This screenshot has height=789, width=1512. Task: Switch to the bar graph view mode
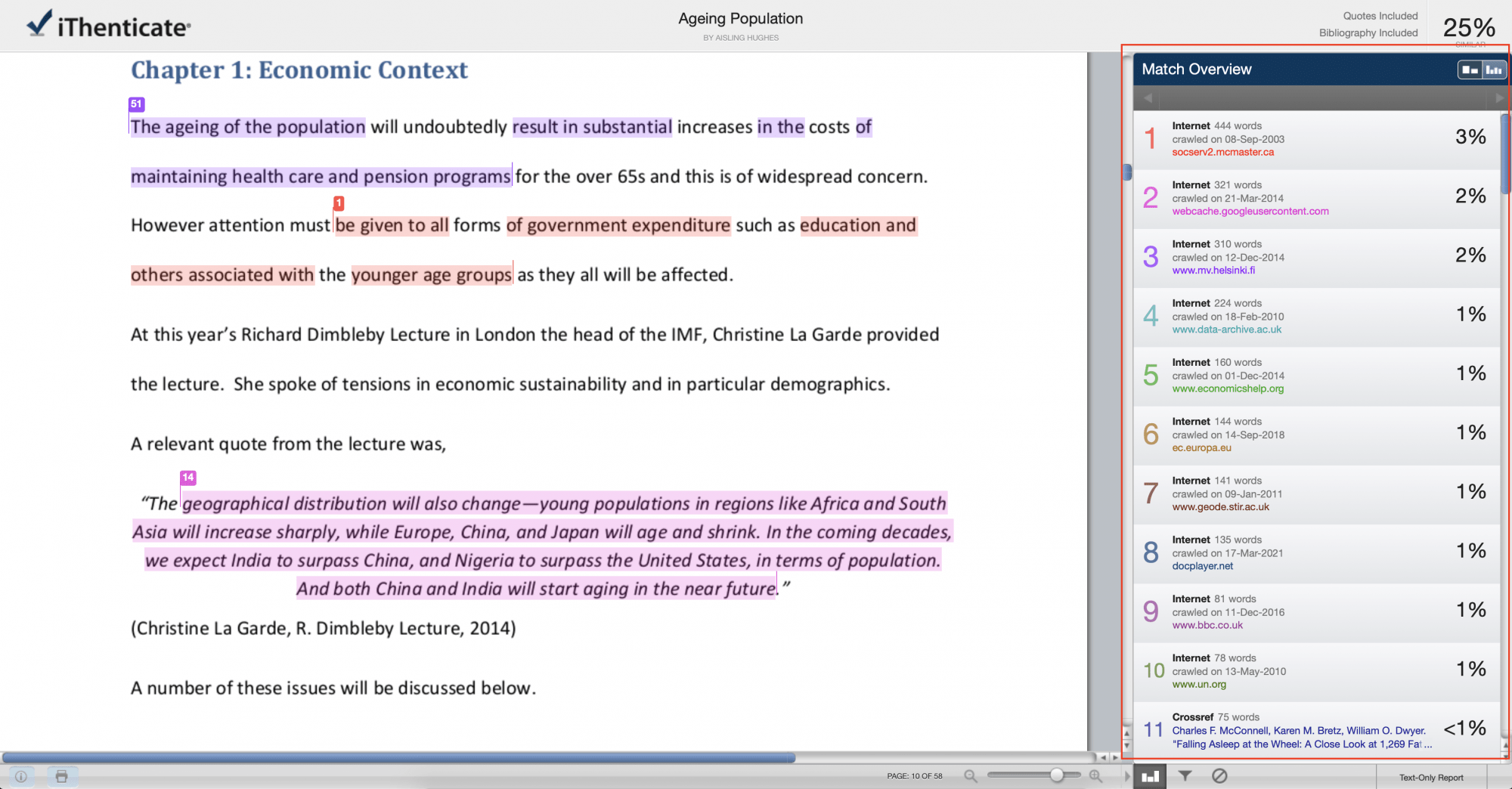[1494, 70]
